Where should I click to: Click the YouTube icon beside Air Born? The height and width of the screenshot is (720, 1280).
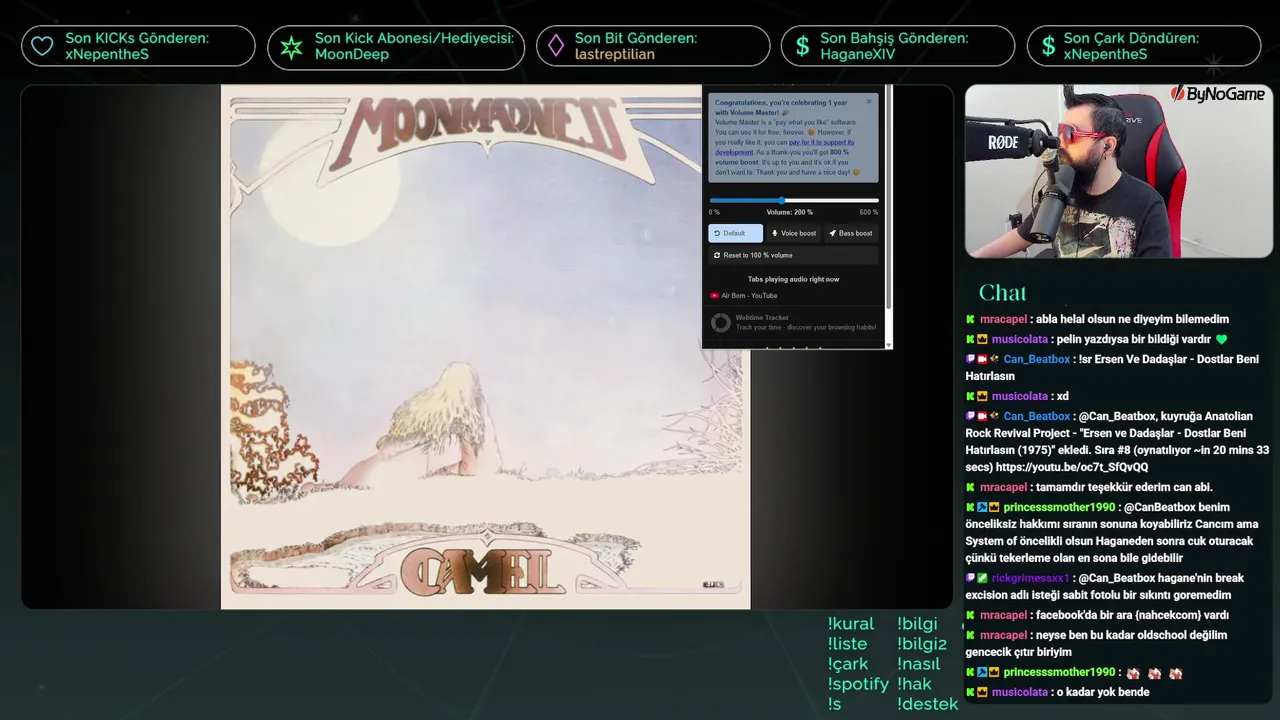714,295
